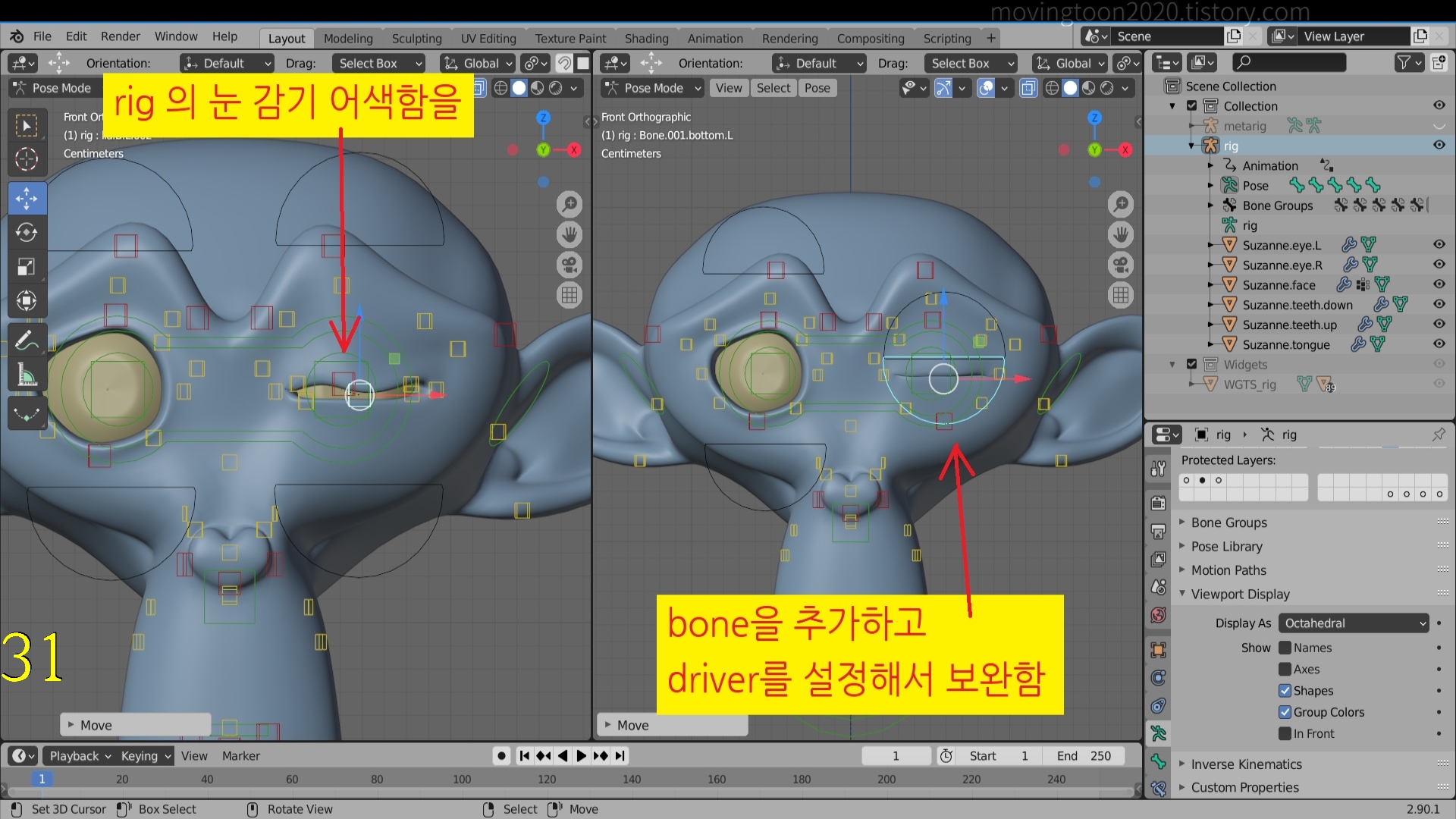This screenshot has width=1456, height=819.
Task: Click outliner filter funnel icon
Action: point(1410,63)
